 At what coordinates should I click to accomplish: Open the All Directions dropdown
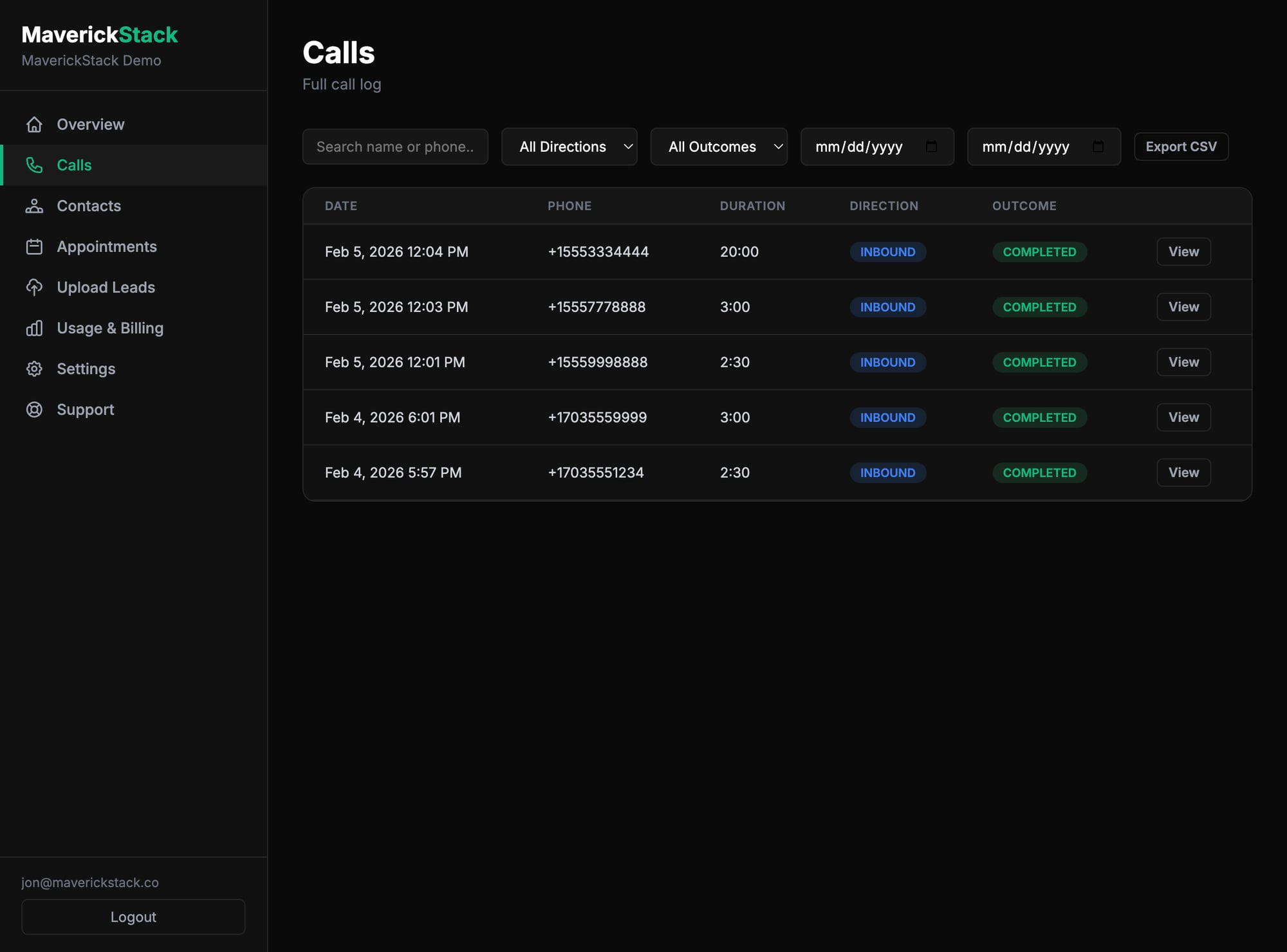(569, 147)
